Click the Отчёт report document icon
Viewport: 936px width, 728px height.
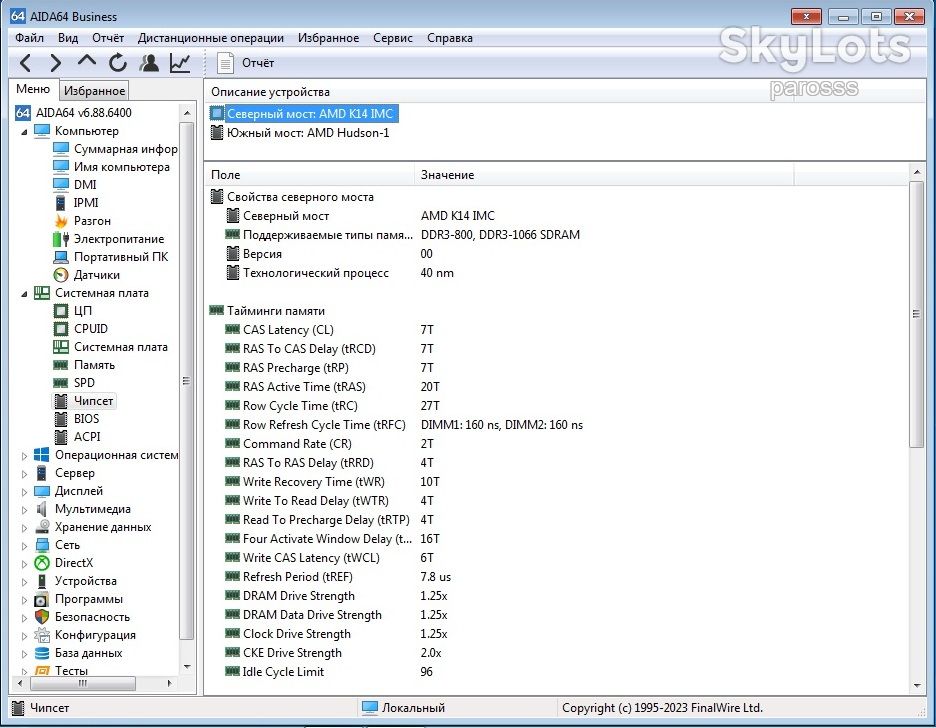(225, 63)
